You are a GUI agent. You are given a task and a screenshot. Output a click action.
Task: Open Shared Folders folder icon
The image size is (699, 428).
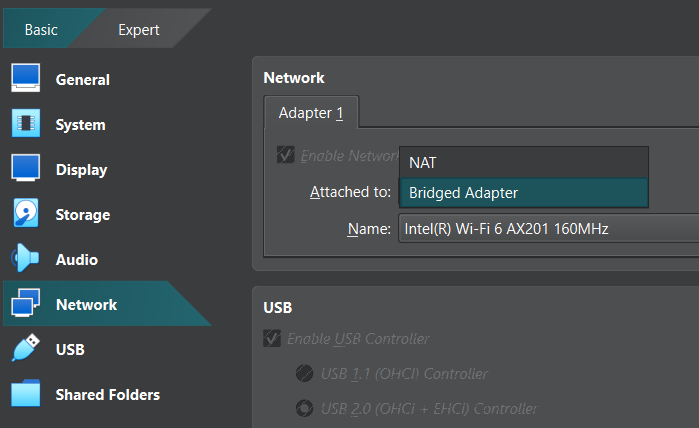click(x=25, y=393)
